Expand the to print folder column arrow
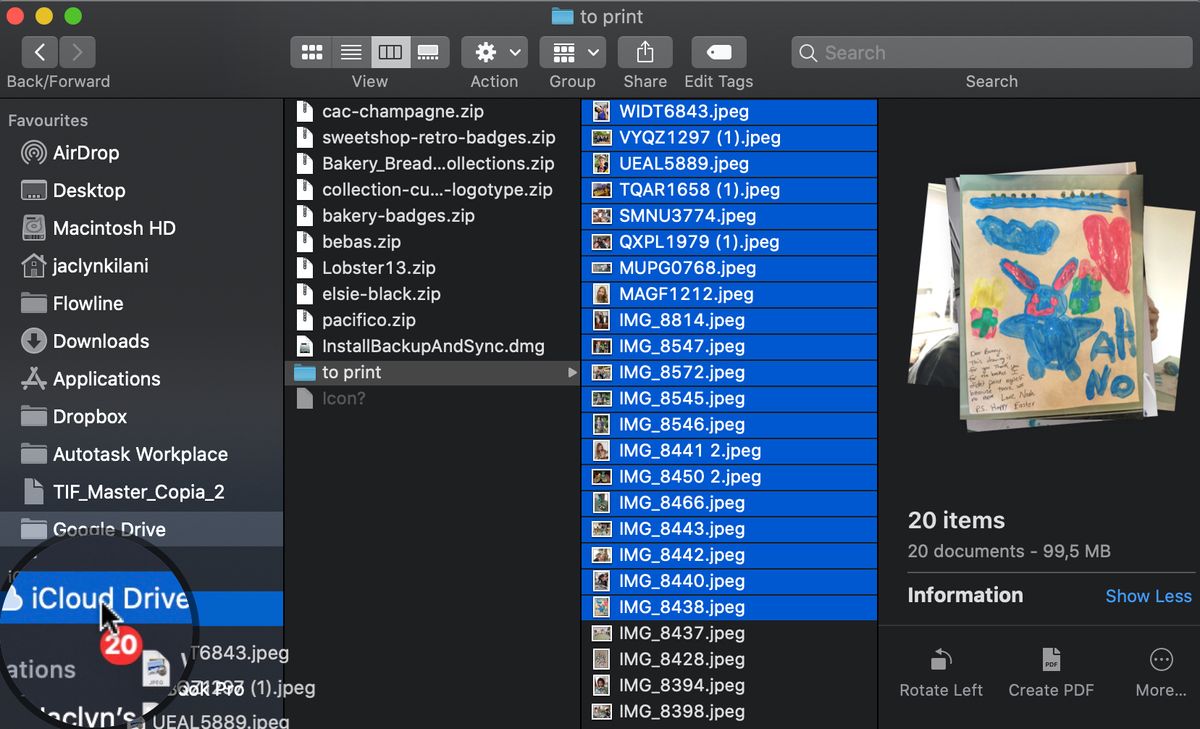 571,372
